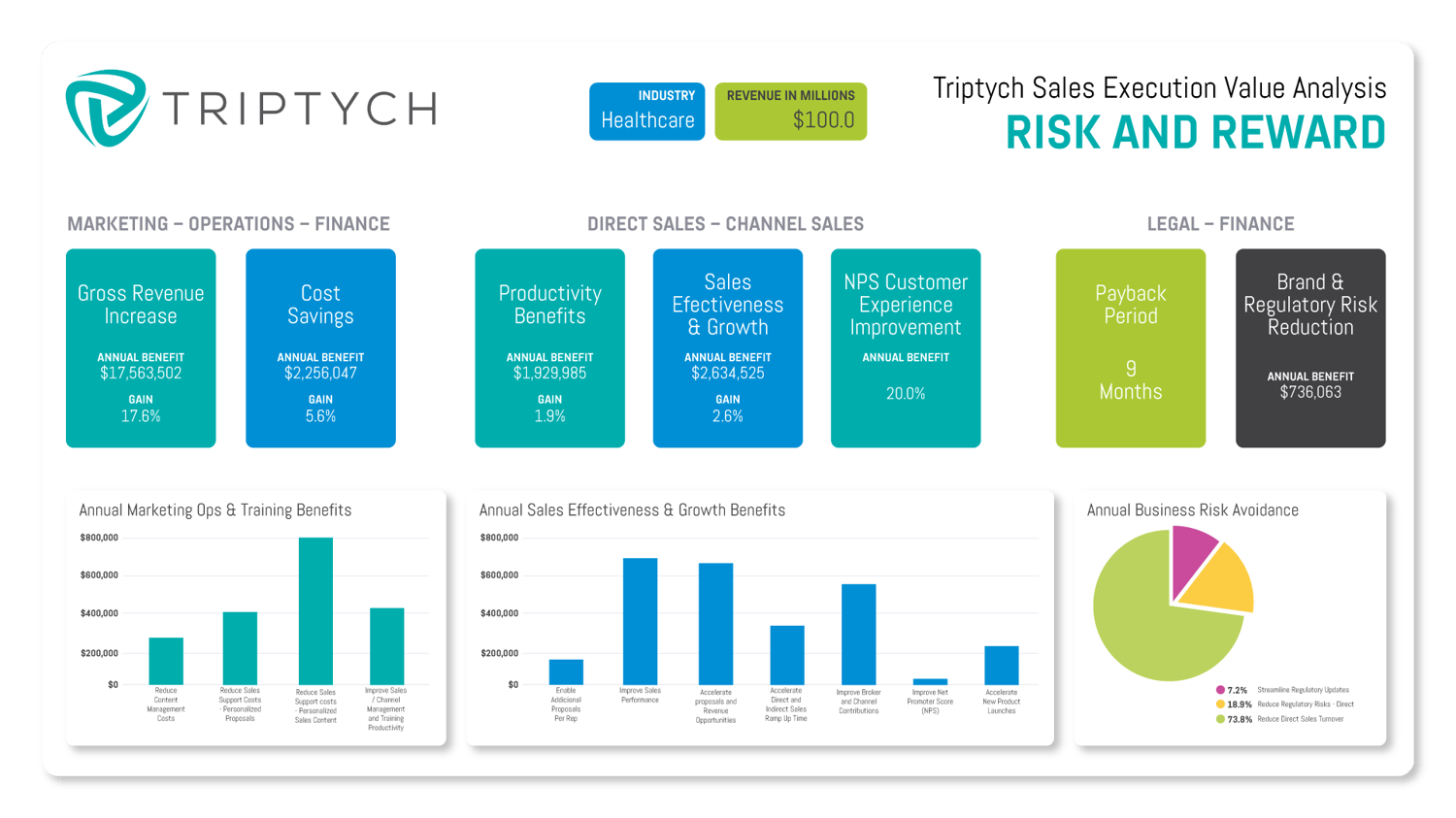Select the Industry Healthcare box
Viewport: 1456px width, 818px height.
(x=646, y=111)
